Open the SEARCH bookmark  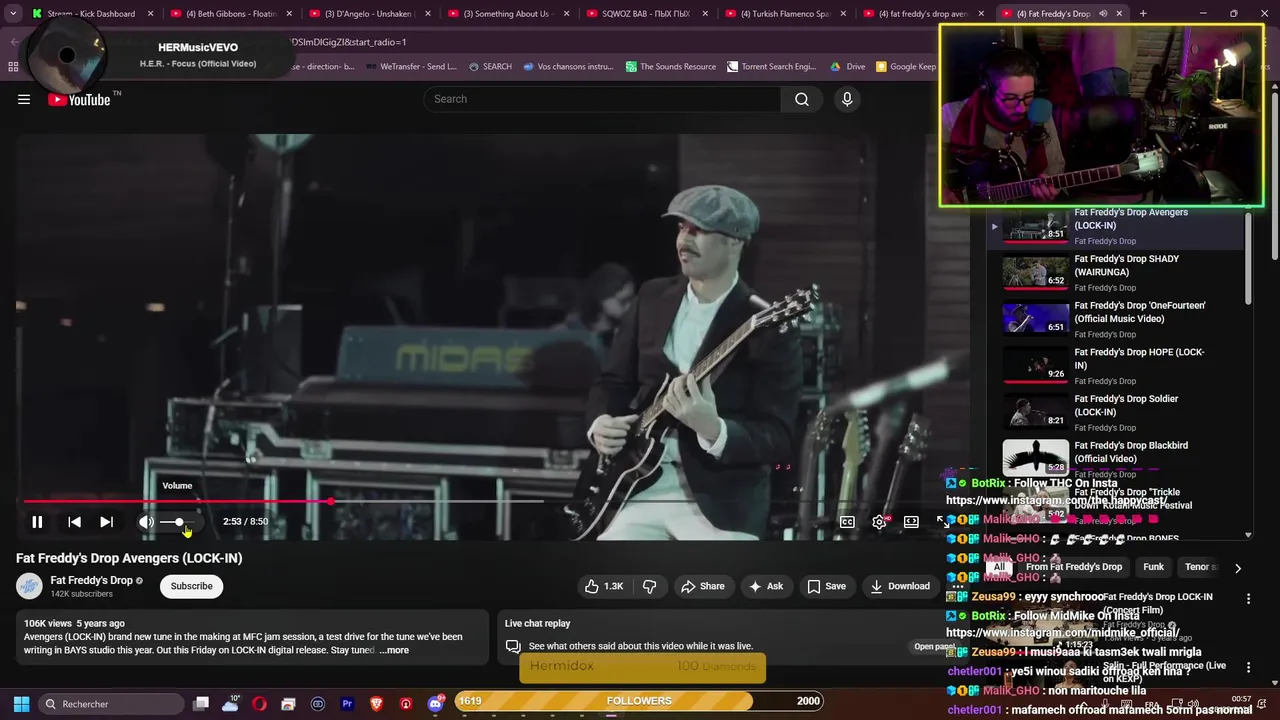pyautogui.click(x=490, y=67)
